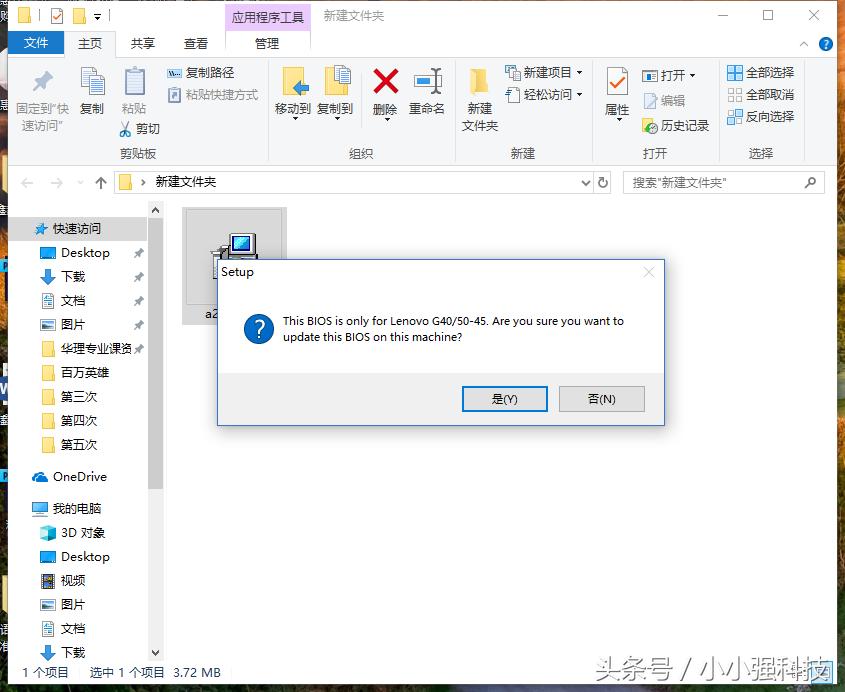Viewport: 845px width, 692px height.
Task: Open pinned Desktop under Quick access
Action: [x=85, y=253]
